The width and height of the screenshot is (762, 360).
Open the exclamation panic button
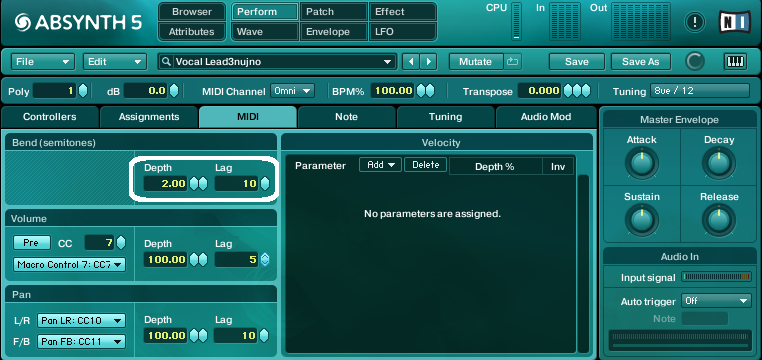694,22
